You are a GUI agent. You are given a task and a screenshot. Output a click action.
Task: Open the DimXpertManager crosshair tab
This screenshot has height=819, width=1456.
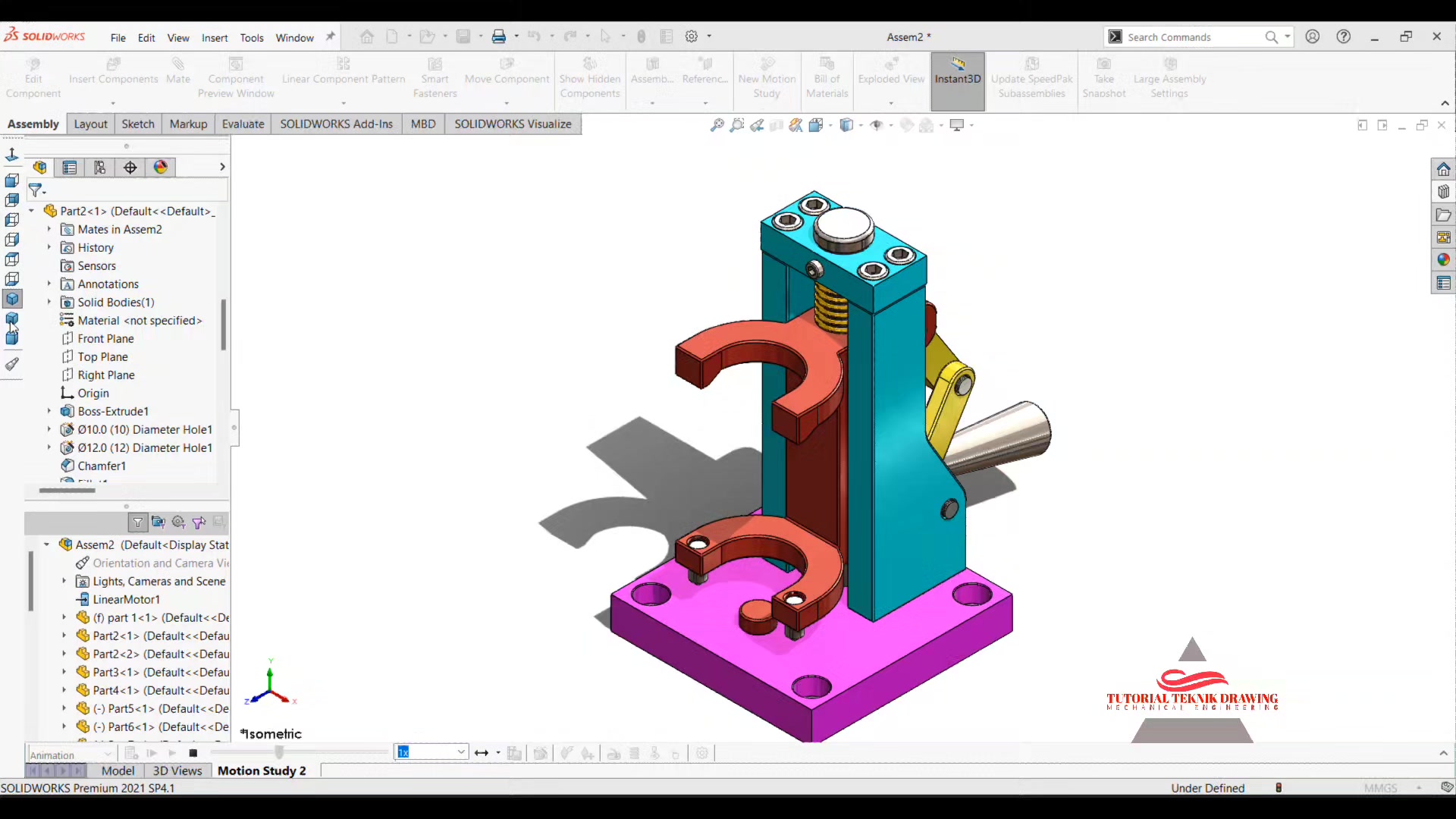pyautogui.click(x=130, y=167)
